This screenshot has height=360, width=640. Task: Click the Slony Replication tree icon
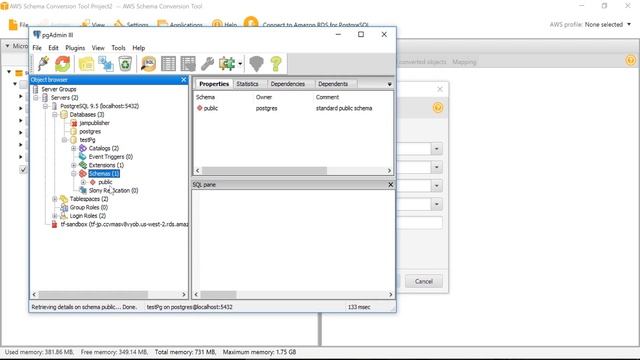[x=83, y=190]
